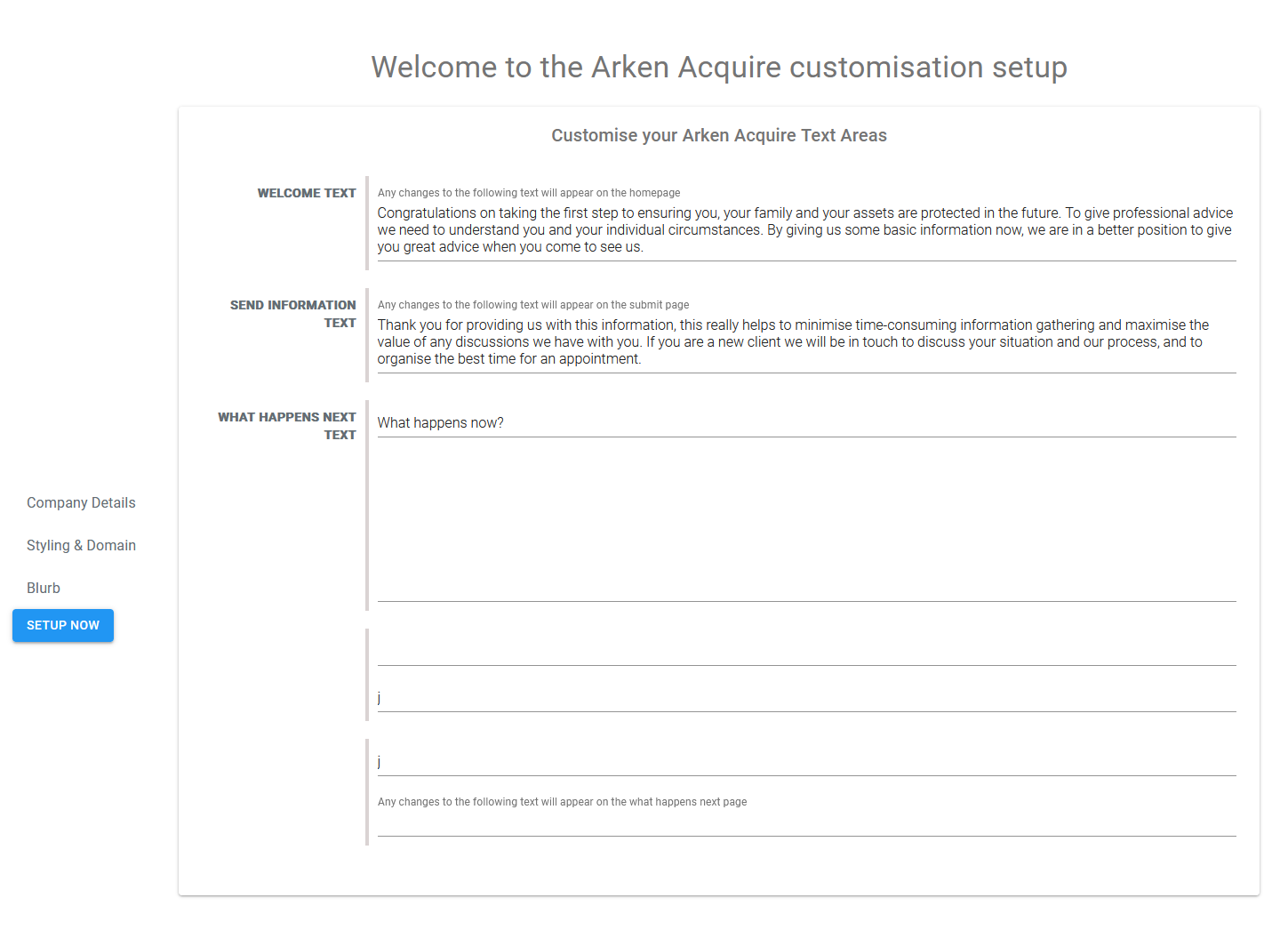The image size is (1288, 930).
Task: Click the hint mentioning the homepage
Action: 528,193
